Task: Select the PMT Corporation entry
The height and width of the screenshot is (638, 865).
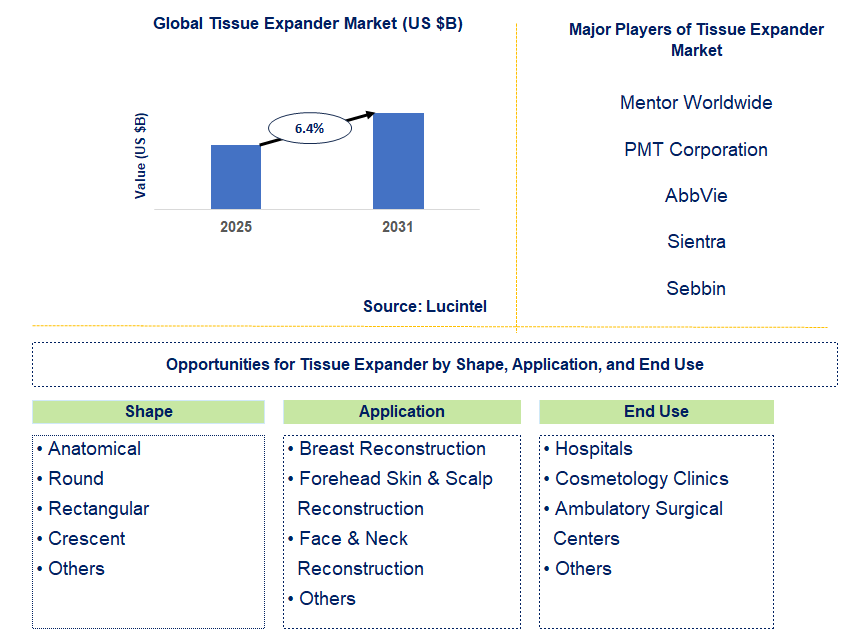Action: pyautogui.click(x=696, y=149)
